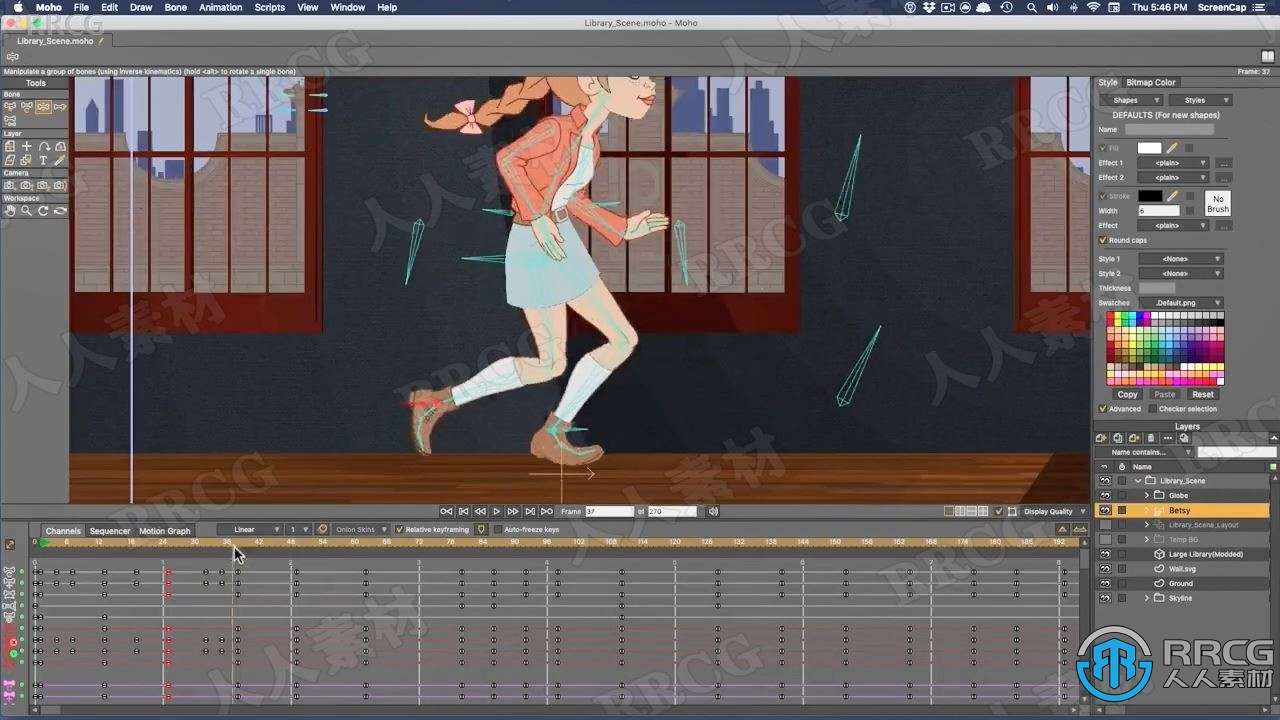
Task: Click the Play button in playback controls
Action: pyautogui.click(x=496, y=511)
